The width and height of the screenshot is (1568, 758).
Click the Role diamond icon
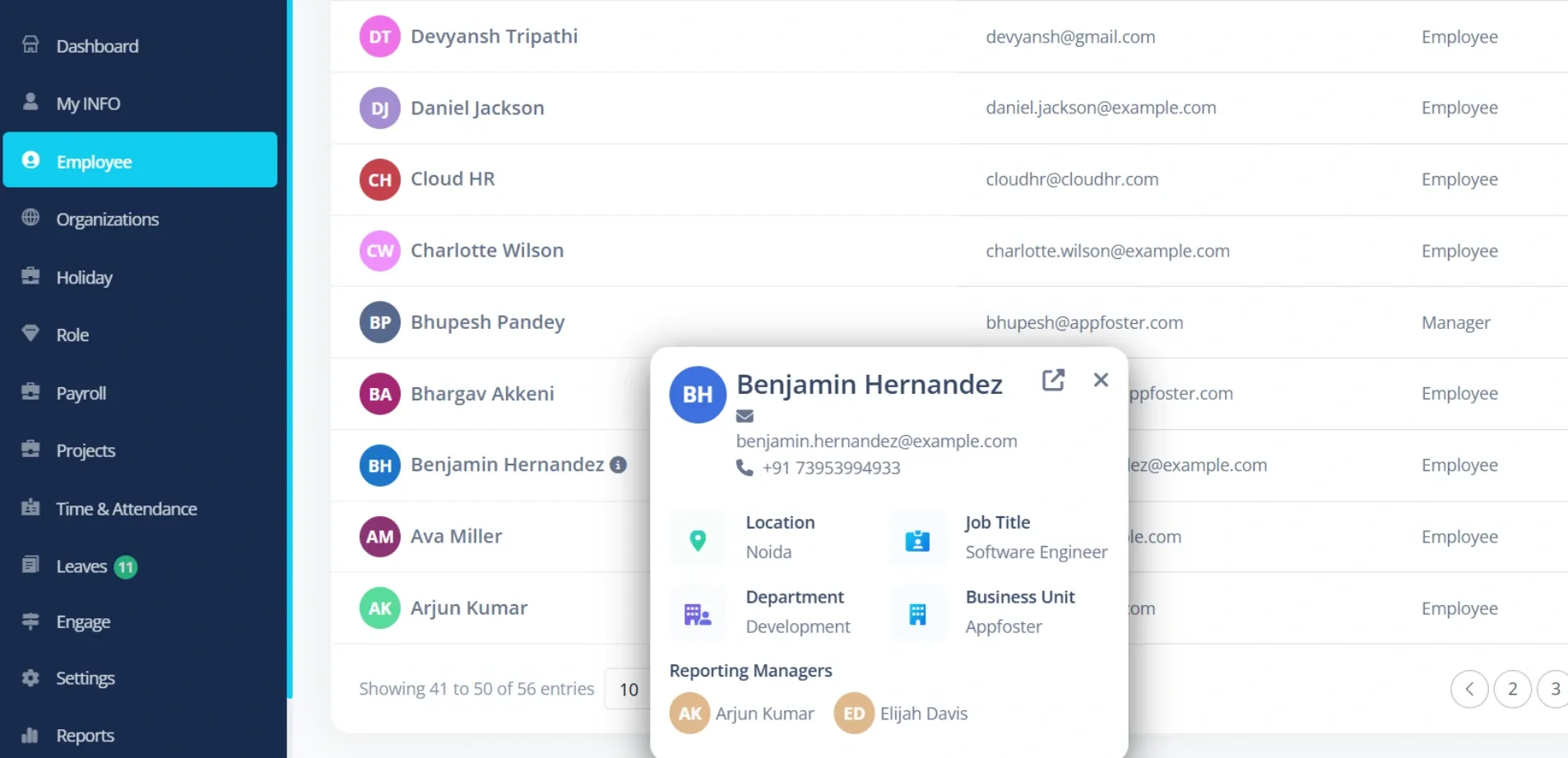(x=30, y=333)
